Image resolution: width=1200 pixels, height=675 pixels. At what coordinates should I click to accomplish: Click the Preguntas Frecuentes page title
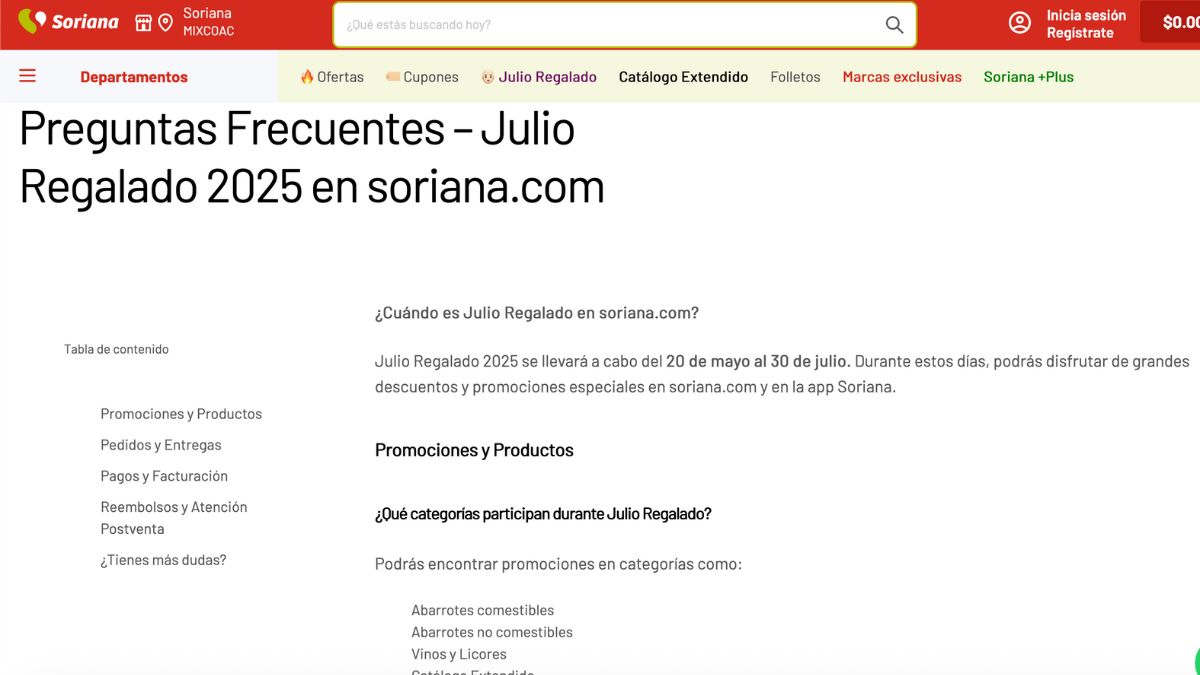tap(312, 158)
